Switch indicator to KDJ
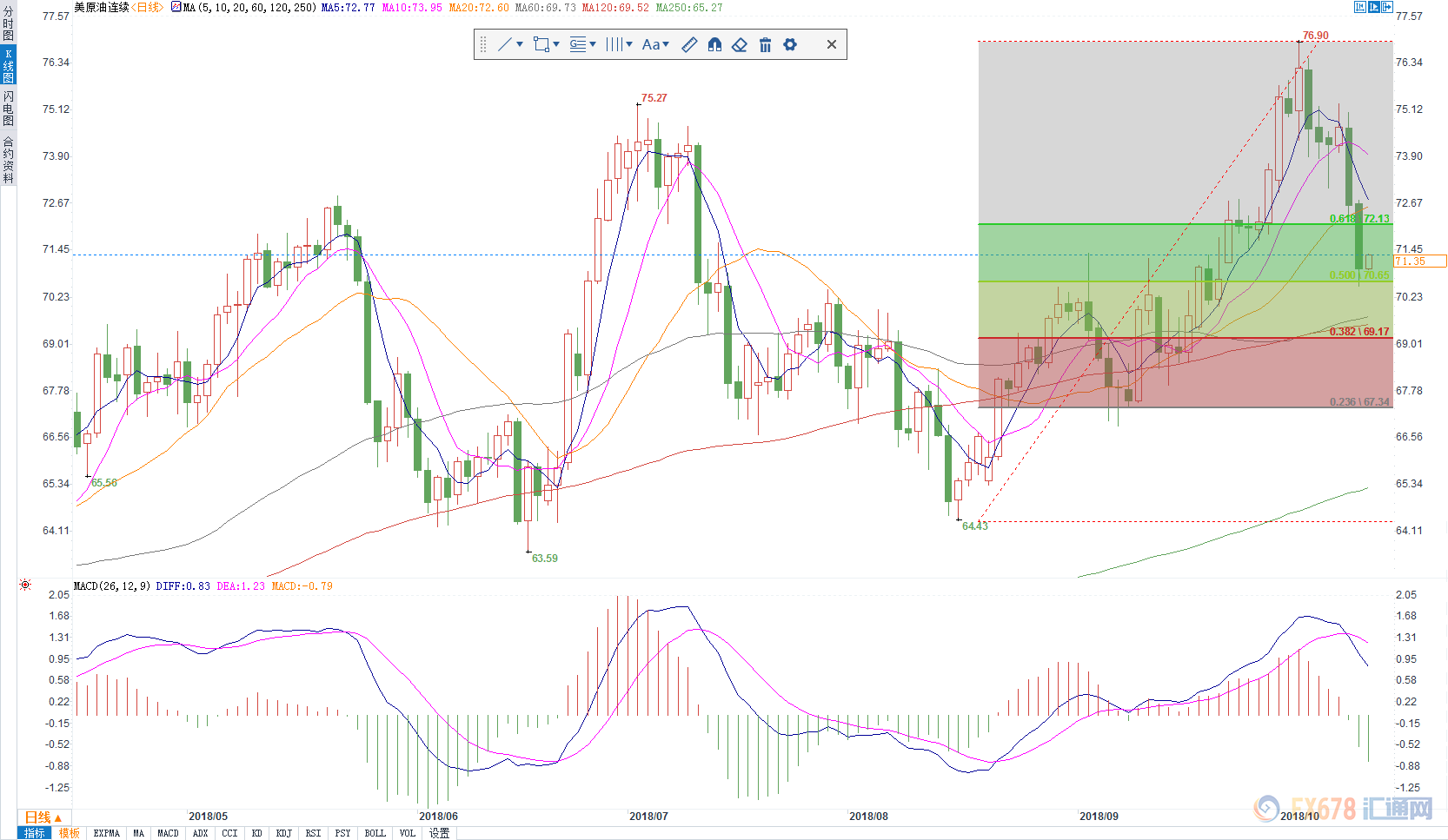The width and height of the screenshot is (1448, 840). click(x=284, y=833)
